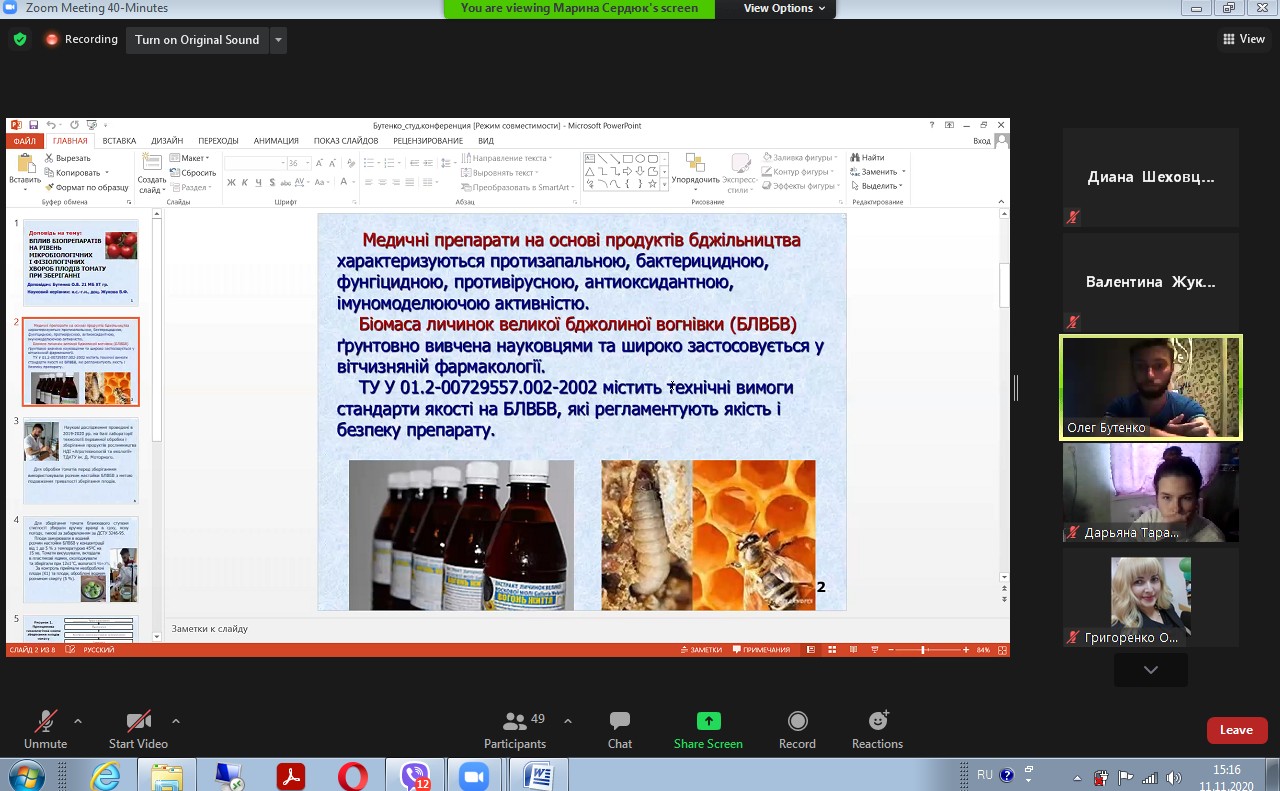Select the ВСТАВКА ribbon tab
The width and height of the screenshot is (1280, 791).
[119, 141]
